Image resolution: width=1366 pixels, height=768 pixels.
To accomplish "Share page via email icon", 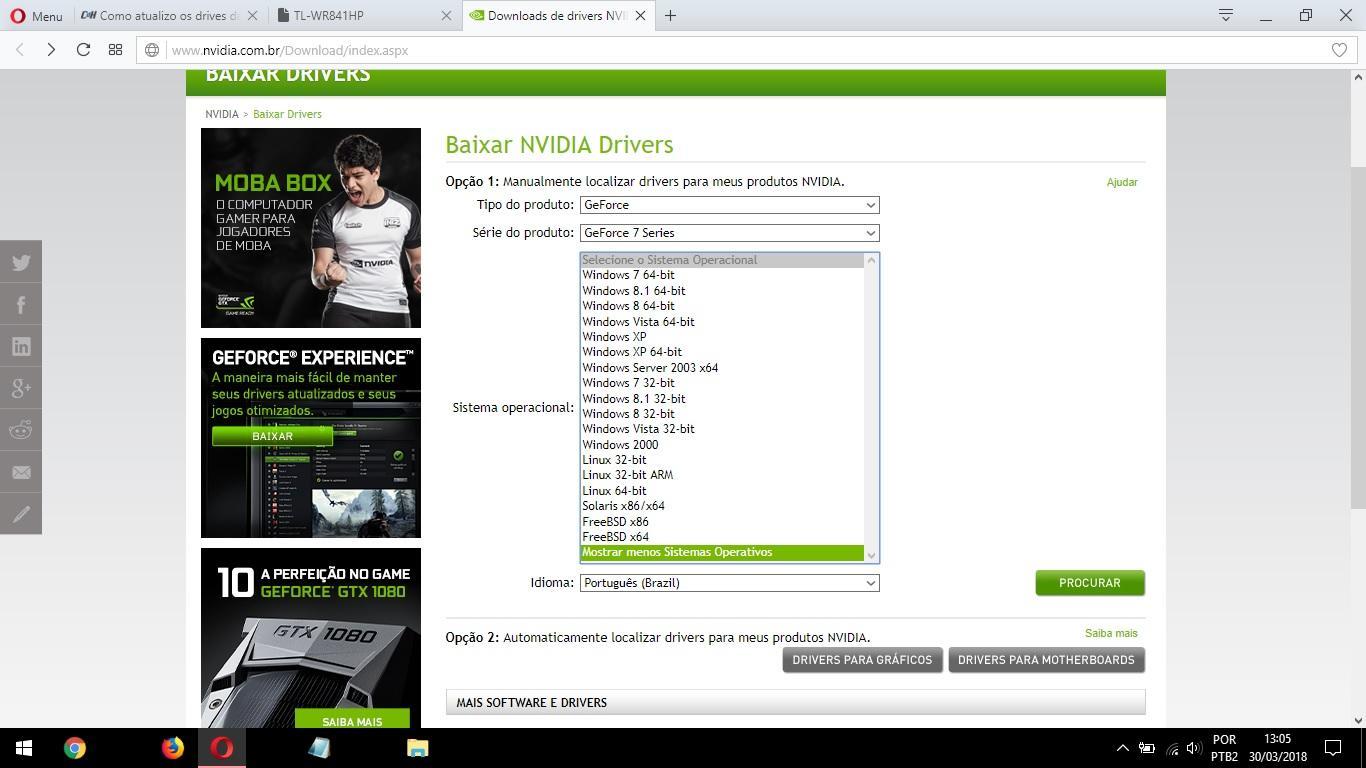I will [21, 472].
